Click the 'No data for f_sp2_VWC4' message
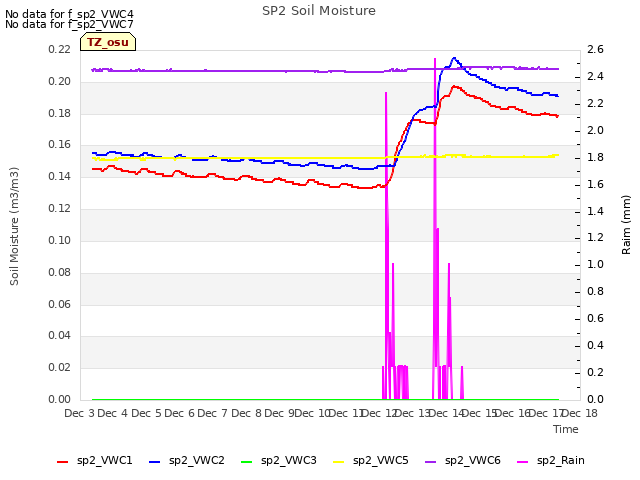This screenshot has width=640, height=480. pyautogui.click(x=69, y=14)
